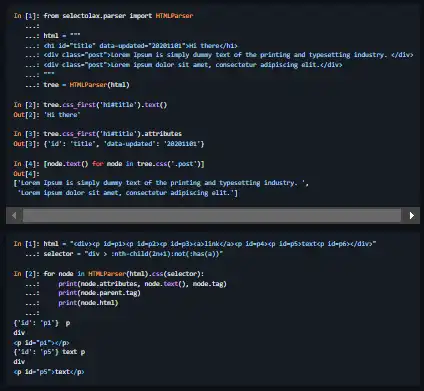Click the h1 id="title" HTML line
This screenshot has width=424, height=391.
click(140, 46)
